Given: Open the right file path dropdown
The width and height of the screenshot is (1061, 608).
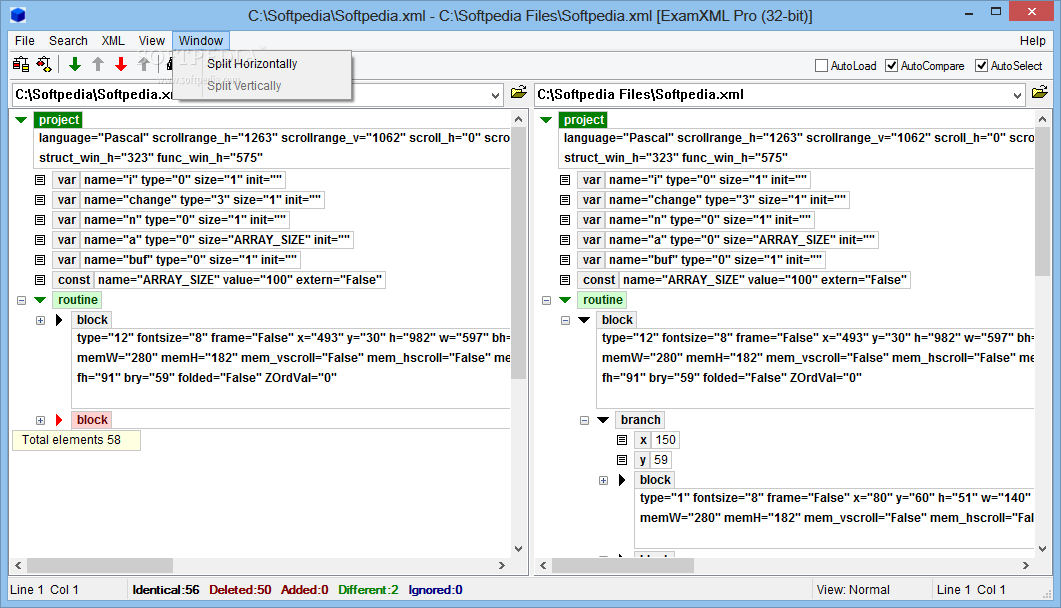Looking at the screenshot, I should 1017,95.
